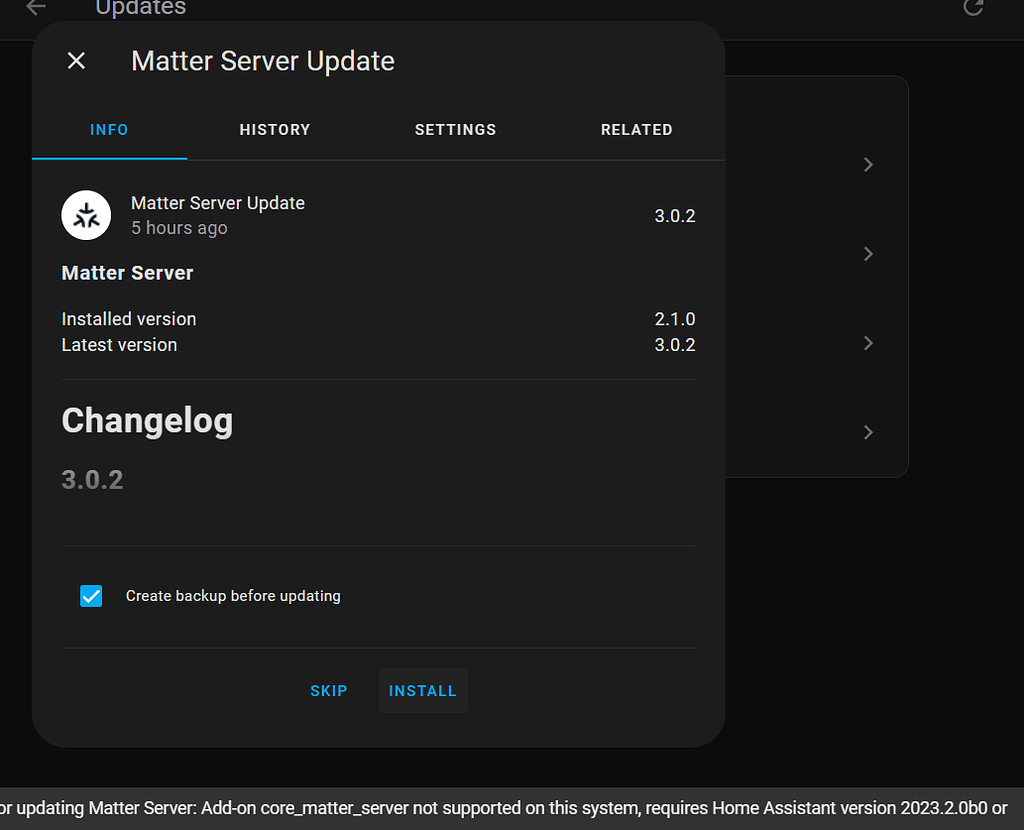Expand the second update list entry
Screen dimensions: 1024x830
(x=867, y=253)
